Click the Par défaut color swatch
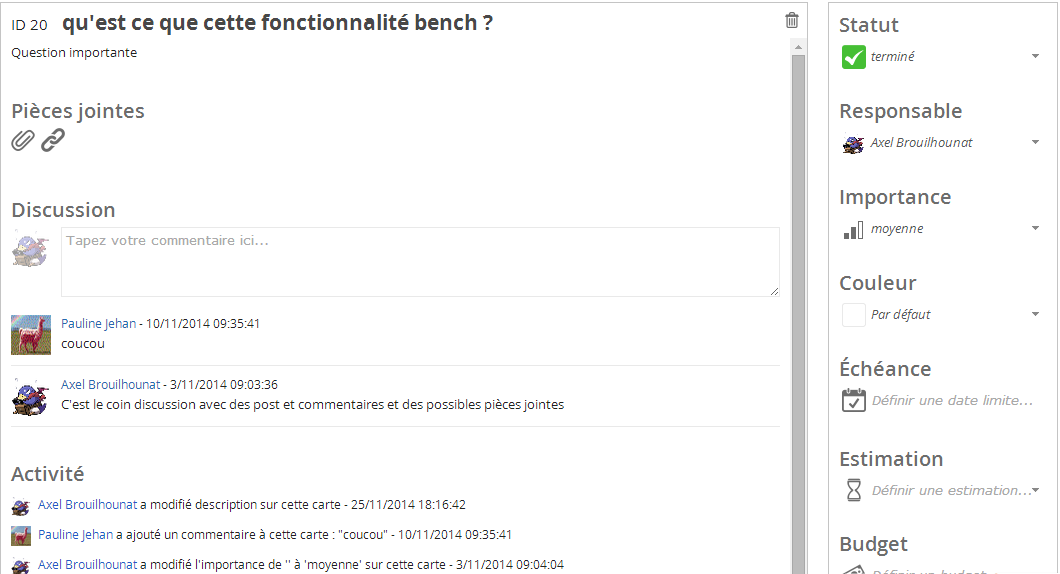Screen dimensions: 1060x574 854,314
